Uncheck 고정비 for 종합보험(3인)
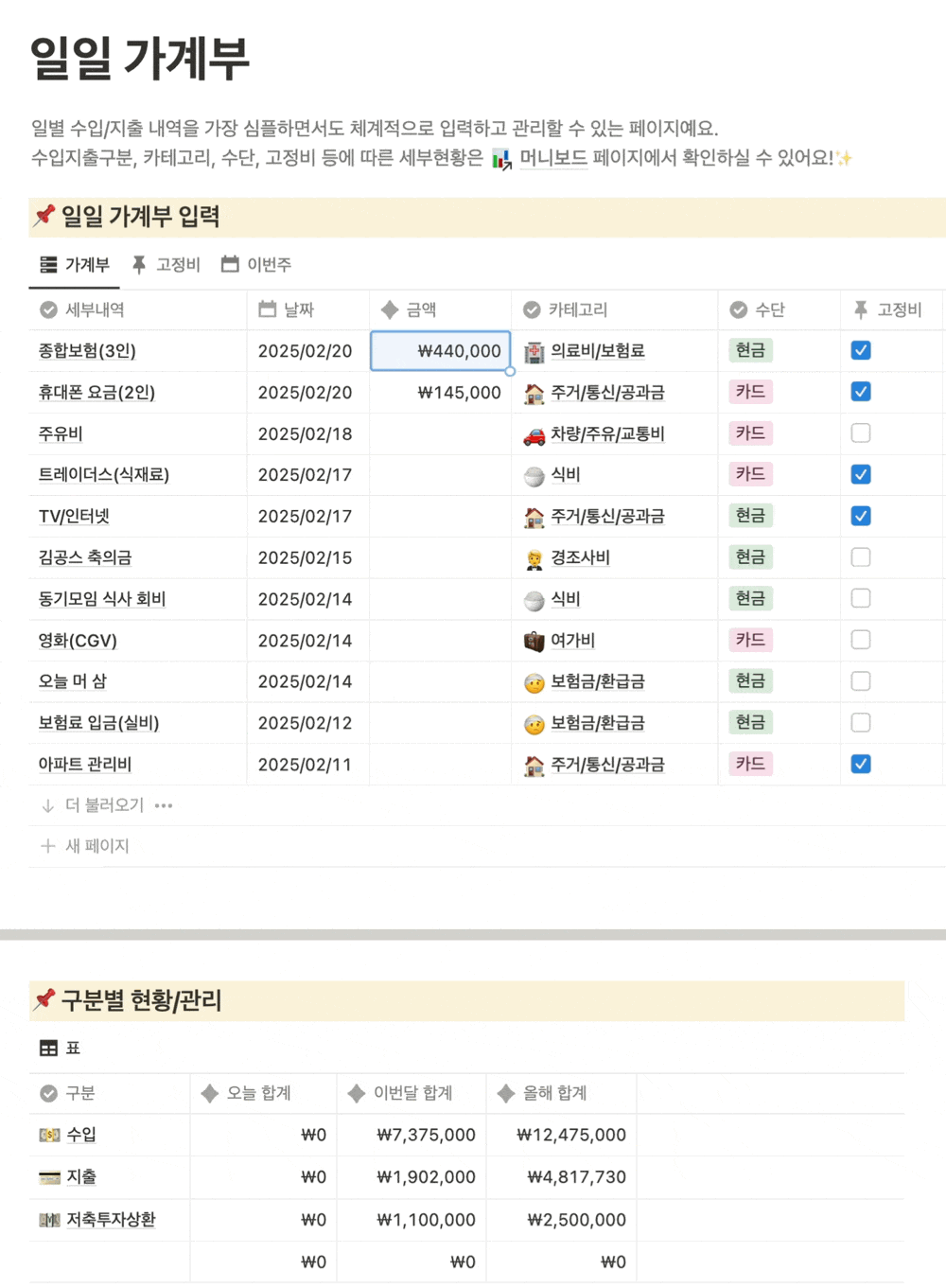Viewport: 946px width, 1288px height. pos(861,350)
